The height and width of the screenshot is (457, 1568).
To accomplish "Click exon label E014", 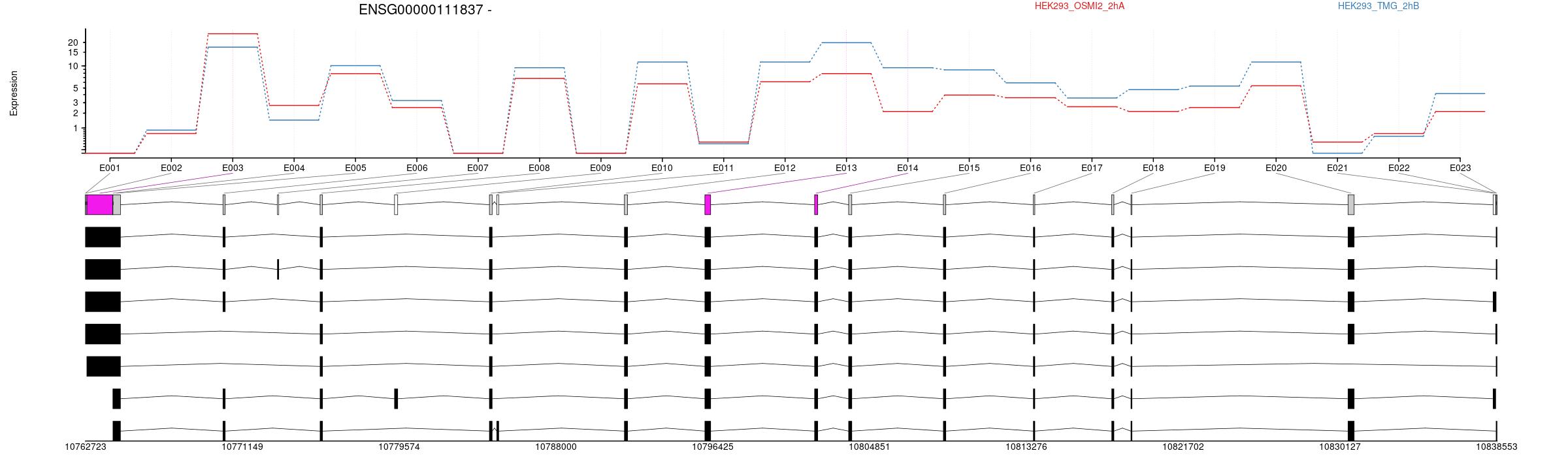I will coord(907,168).
